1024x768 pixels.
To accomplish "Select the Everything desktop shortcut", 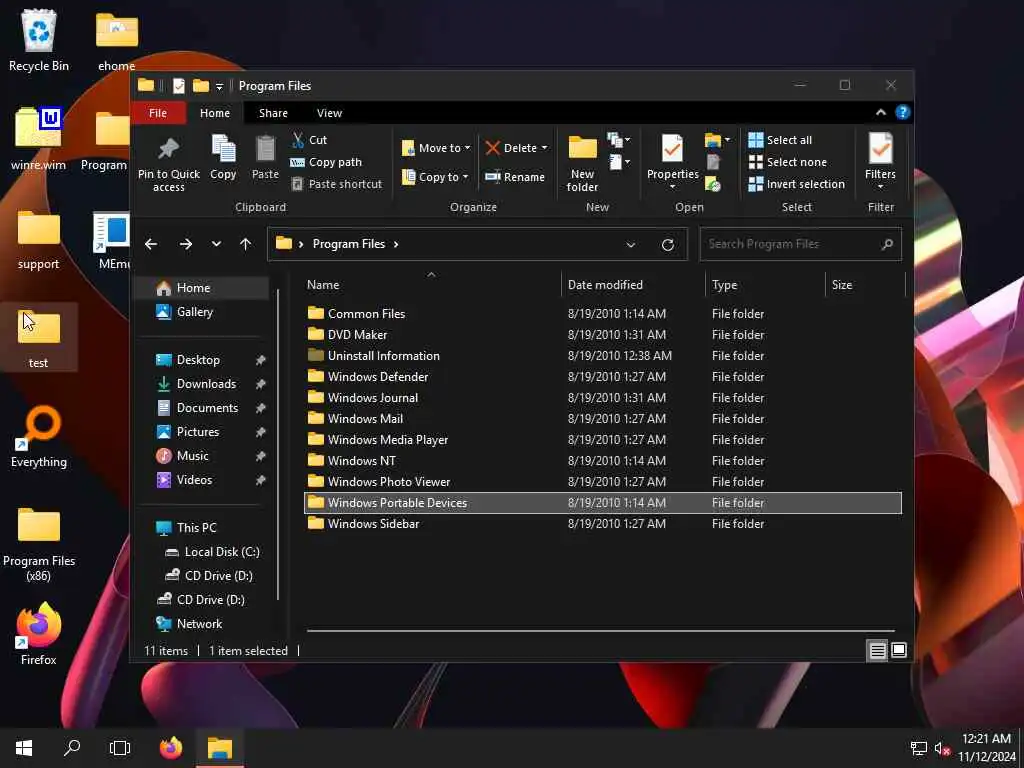I will pos(39,437).
